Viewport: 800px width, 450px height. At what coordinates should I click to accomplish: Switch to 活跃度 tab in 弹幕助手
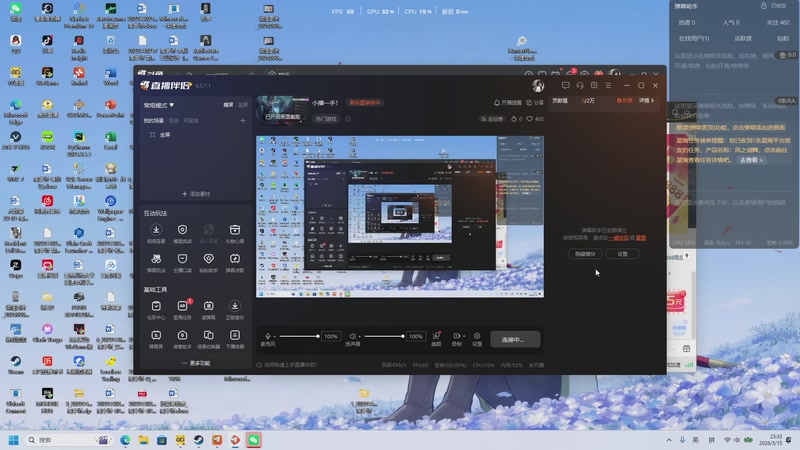[x=743, y=39]
